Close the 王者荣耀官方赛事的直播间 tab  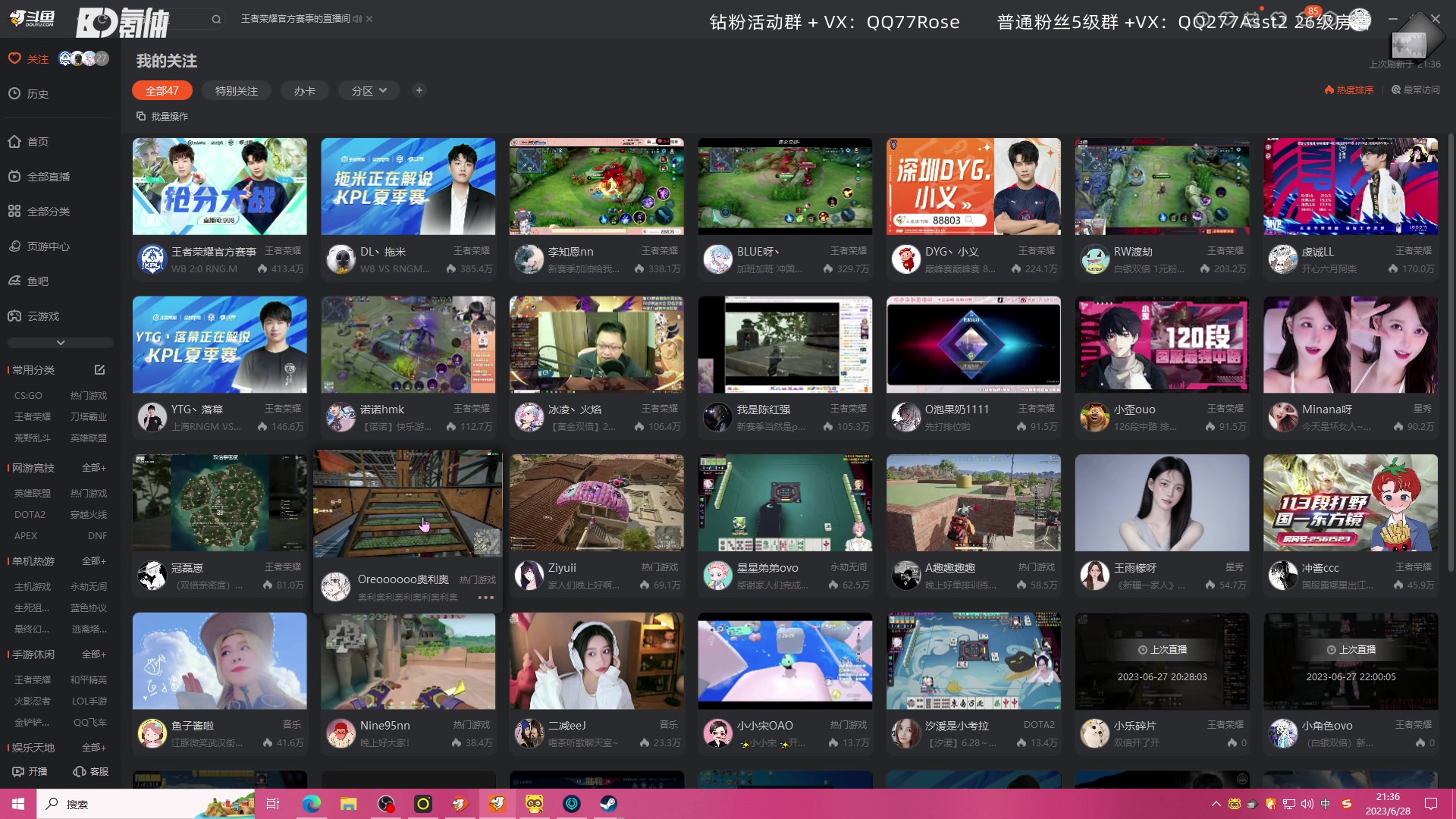pos(369,19)
